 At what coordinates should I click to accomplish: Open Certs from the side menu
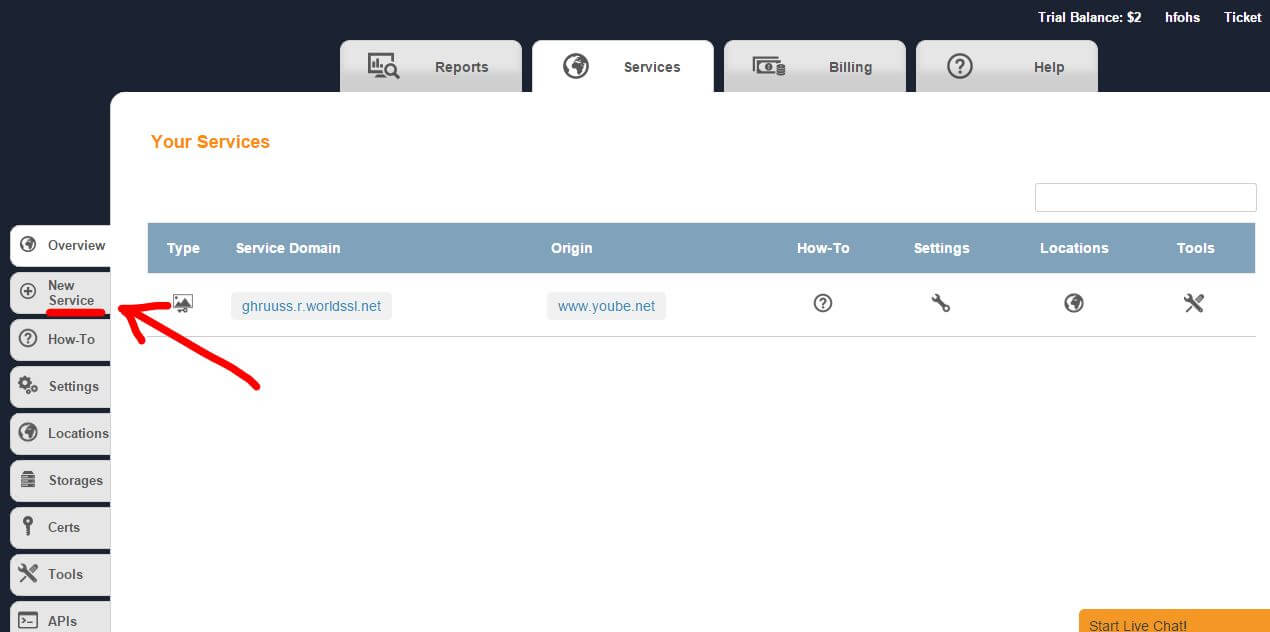pyautogui.click(x=61, y=527)
